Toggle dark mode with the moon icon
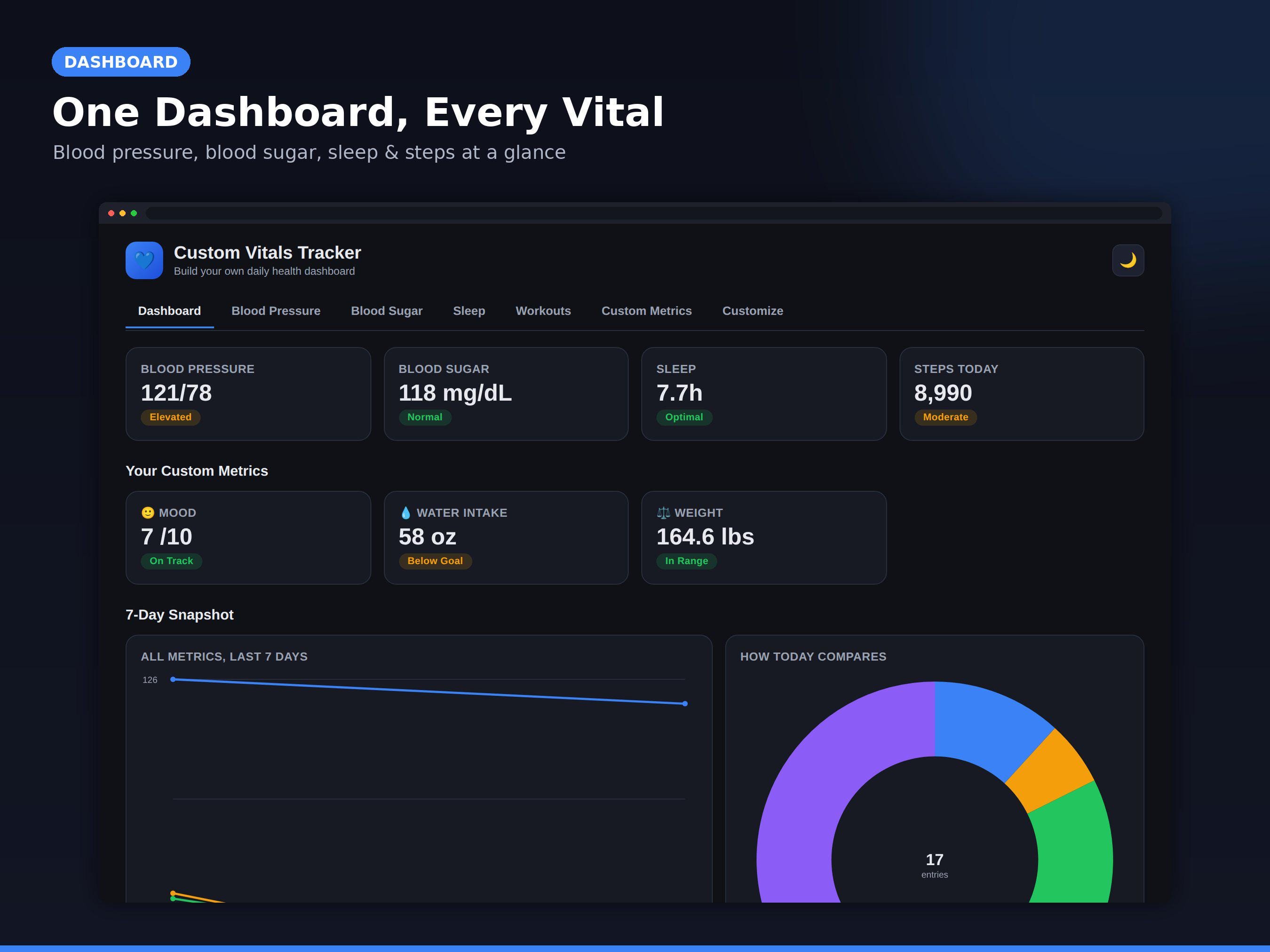 pyautogui.click(x=1127, y=260)
